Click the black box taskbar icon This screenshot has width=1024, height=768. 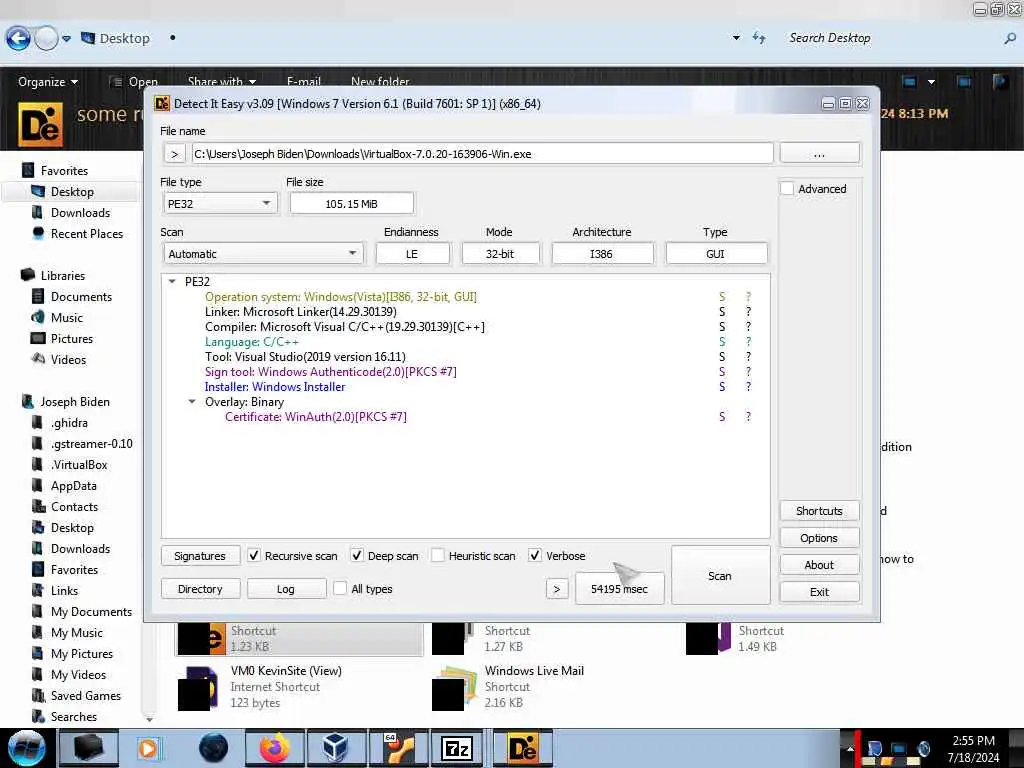click(88, 748)
